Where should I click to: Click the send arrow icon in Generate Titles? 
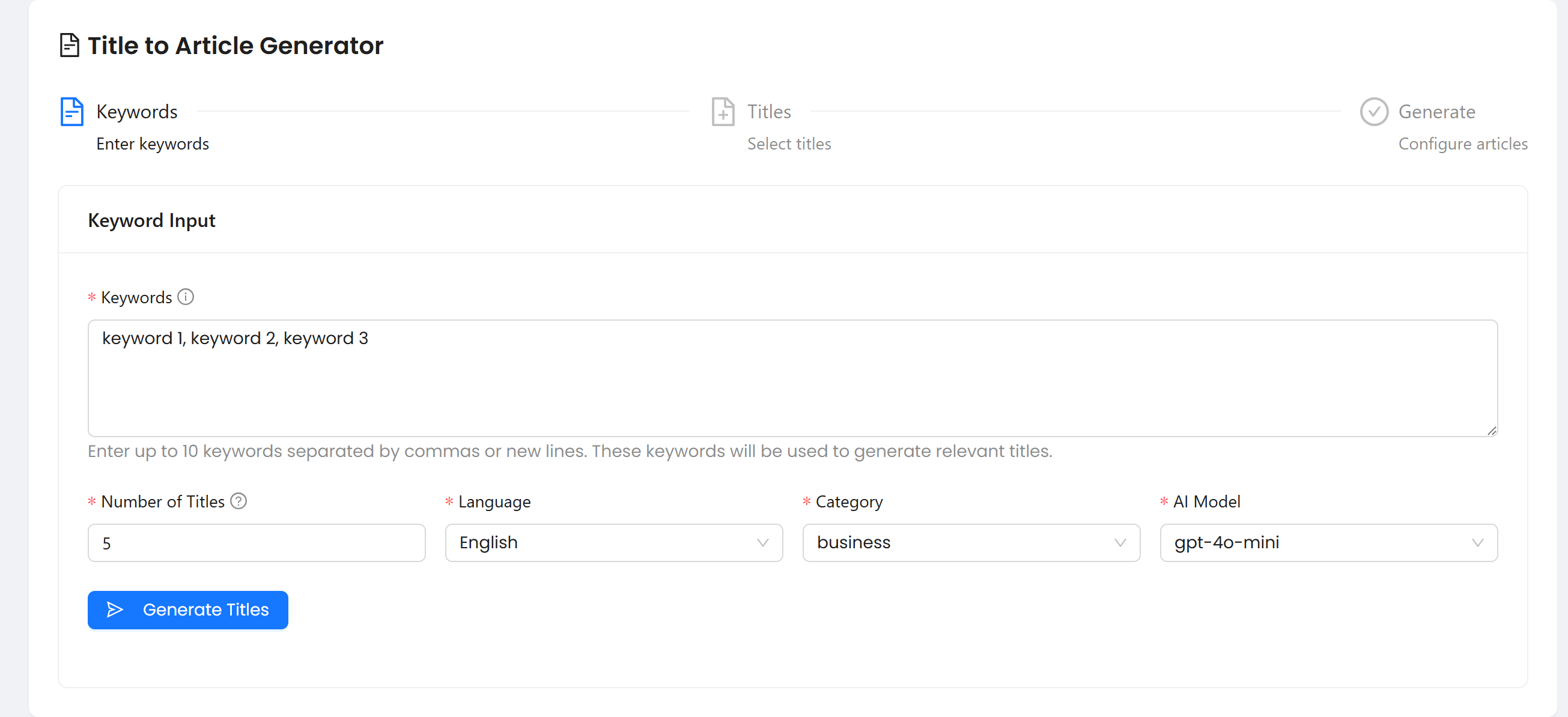(x=115, y=610)
